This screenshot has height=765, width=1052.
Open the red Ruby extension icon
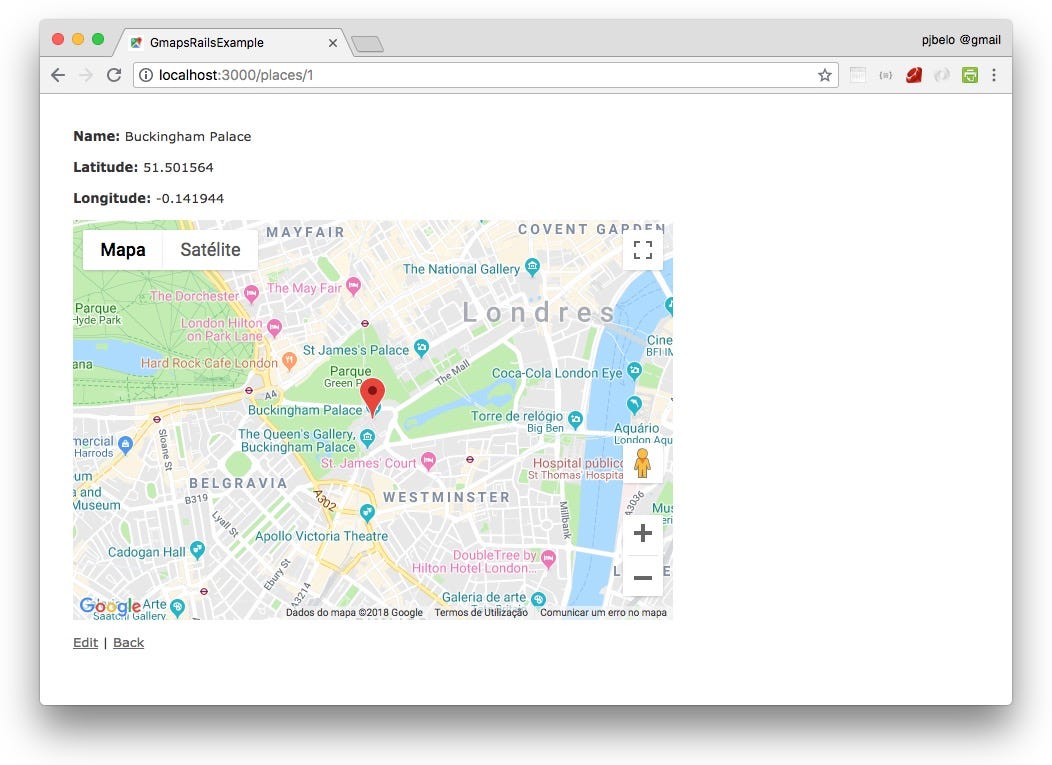(914, 75)
